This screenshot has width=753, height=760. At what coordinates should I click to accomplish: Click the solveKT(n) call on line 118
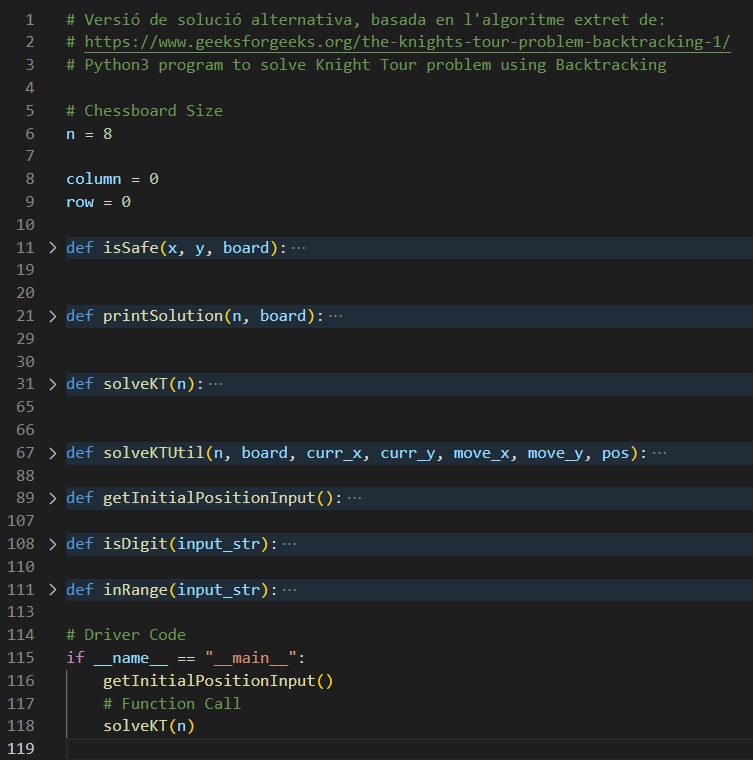tap(149, 726)
